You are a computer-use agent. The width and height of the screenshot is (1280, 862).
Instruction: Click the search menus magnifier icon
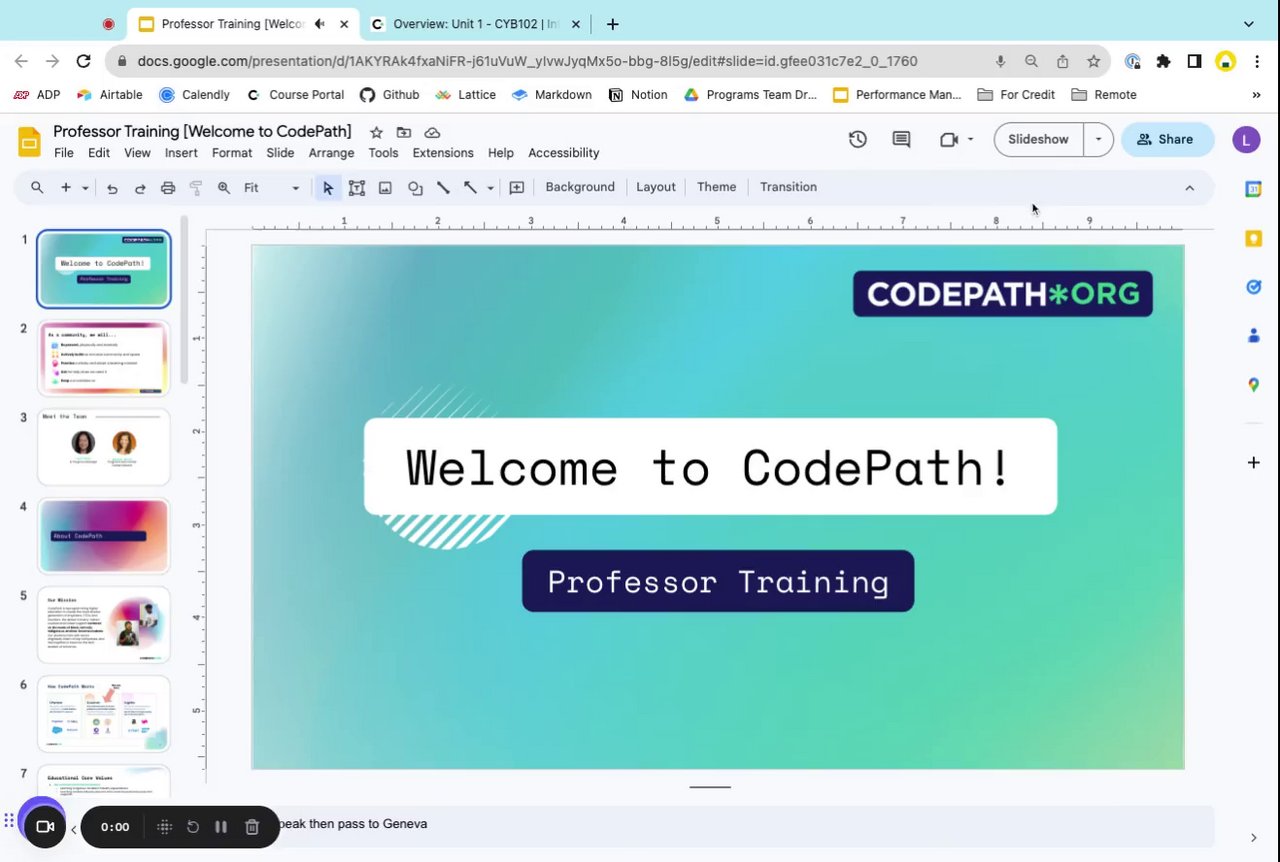click(x=37, y=187)
